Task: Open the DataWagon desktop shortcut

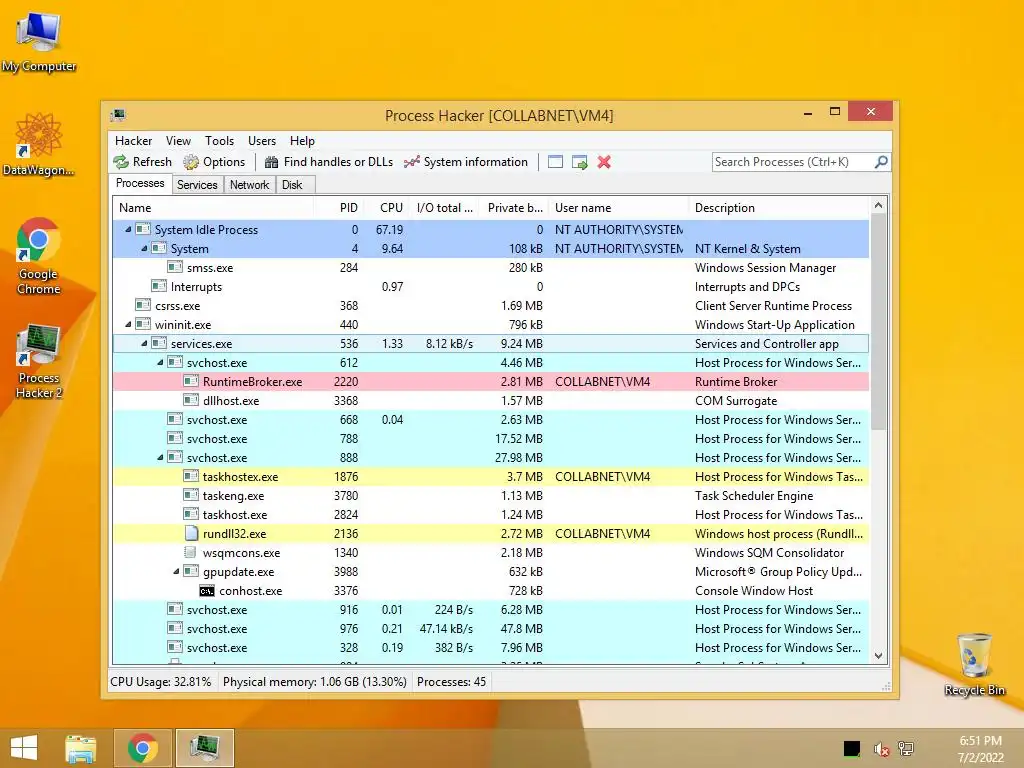Action: (39, 145)
